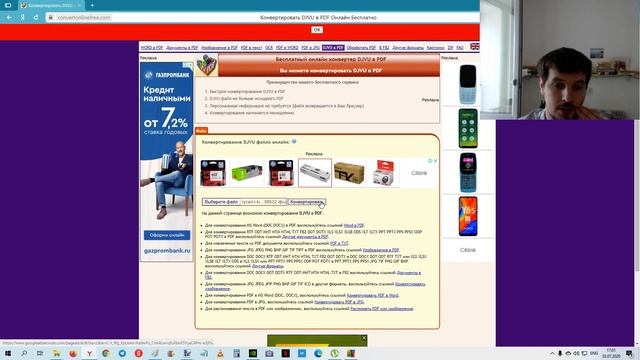Open the green toner cartridge ad thumbnail
Image resolution: width=640 pixels, height=360 pixels.
pos(247,173)
